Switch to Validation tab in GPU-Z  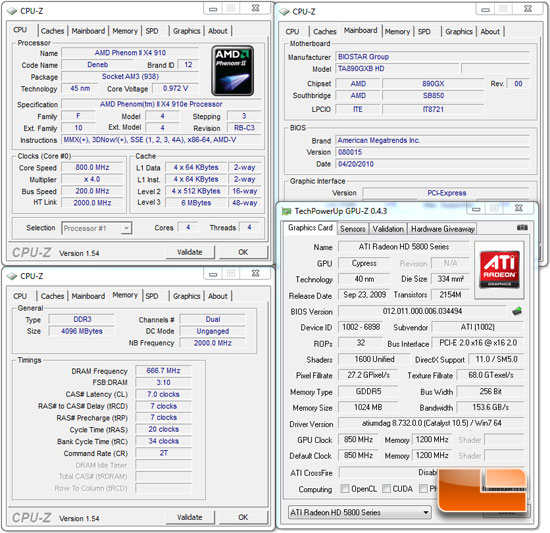tap(388, 229)
